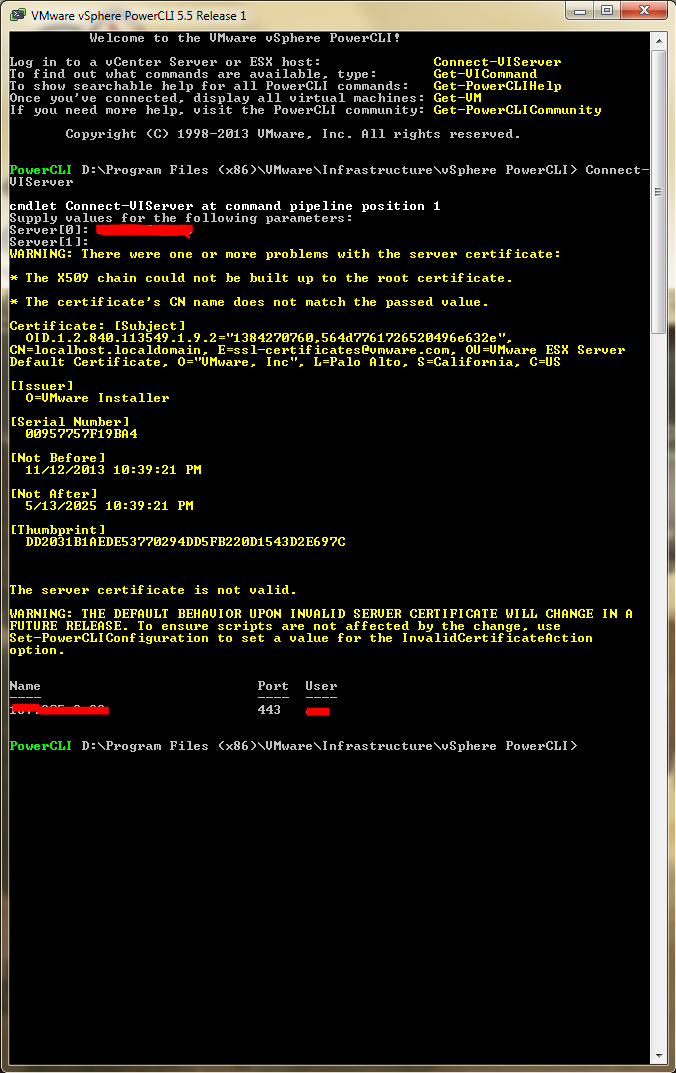Click the Get-VICommand text
This screenshot has width=676, height=1073.
tap(485, 74)
